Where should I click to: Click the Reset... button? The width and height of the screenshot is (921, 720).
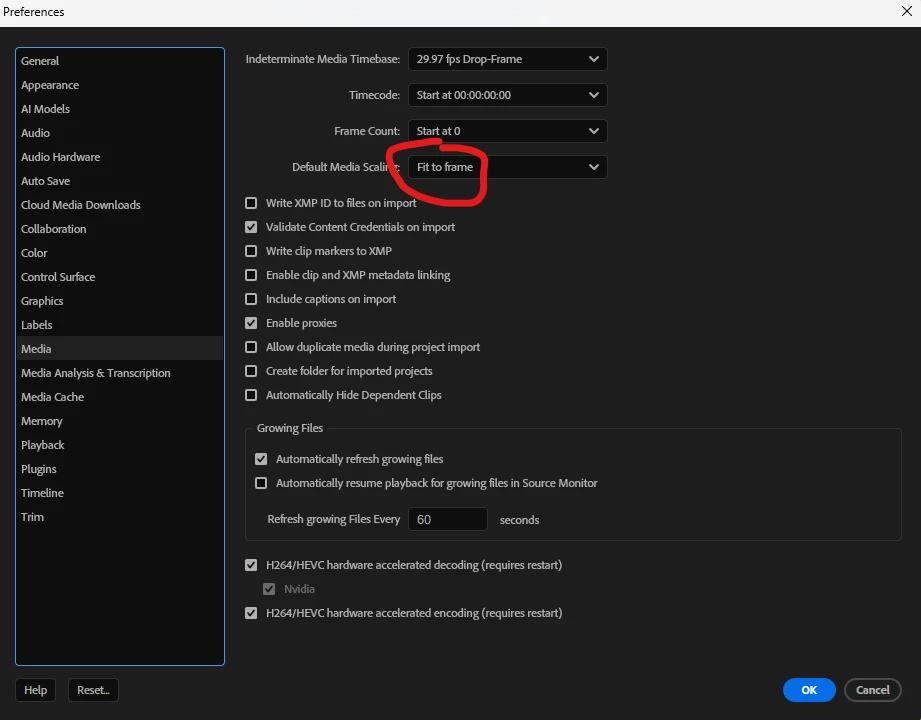coord(93,690)
